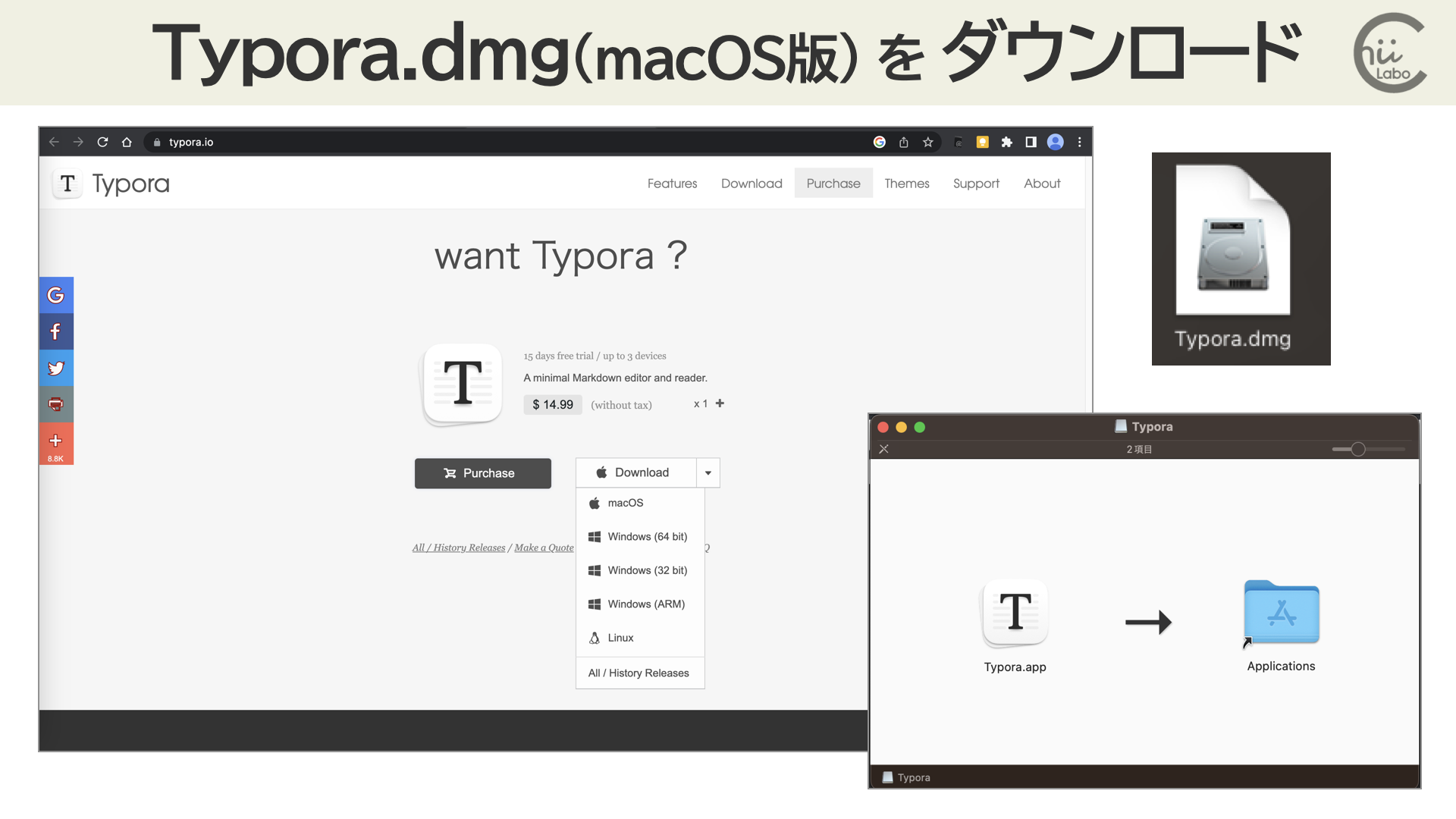The image size is (1456, 819).
Task: Click the browser reload icon
Action: point(102,142)
